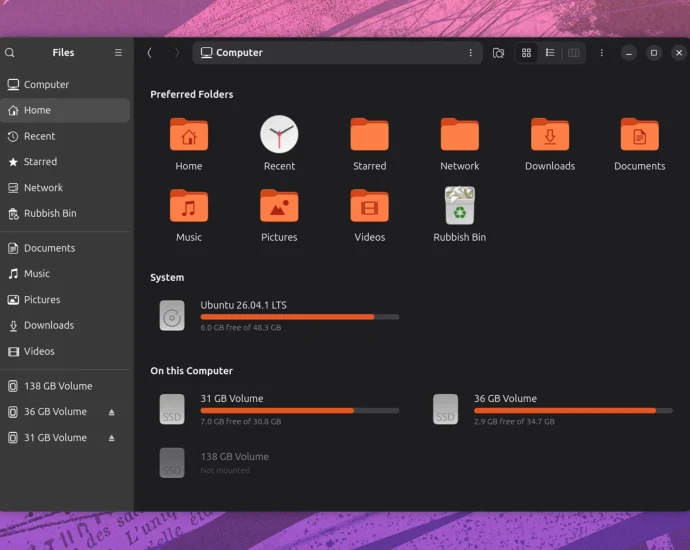Click the 'Preferred Folders' heading

(x=191, y=94)
